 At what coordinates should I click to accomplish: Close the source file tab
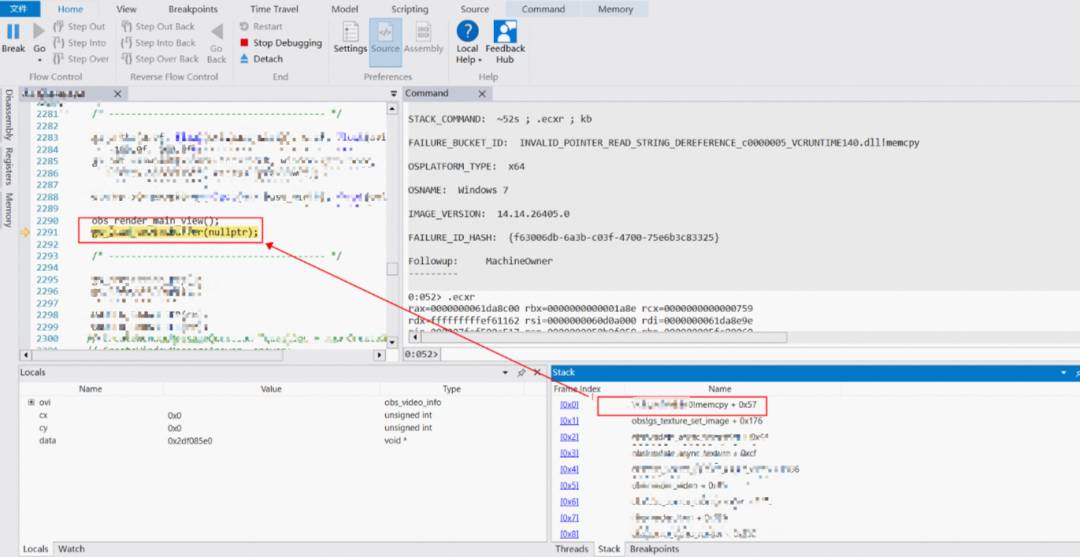(118, 94)
